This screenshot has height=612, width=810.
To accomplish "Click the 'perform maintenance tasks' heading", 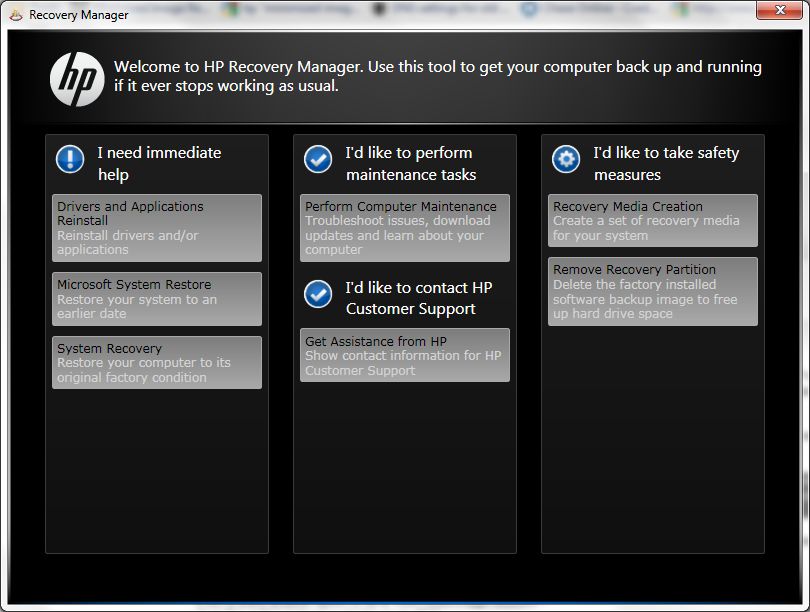I will coord(411,164).
